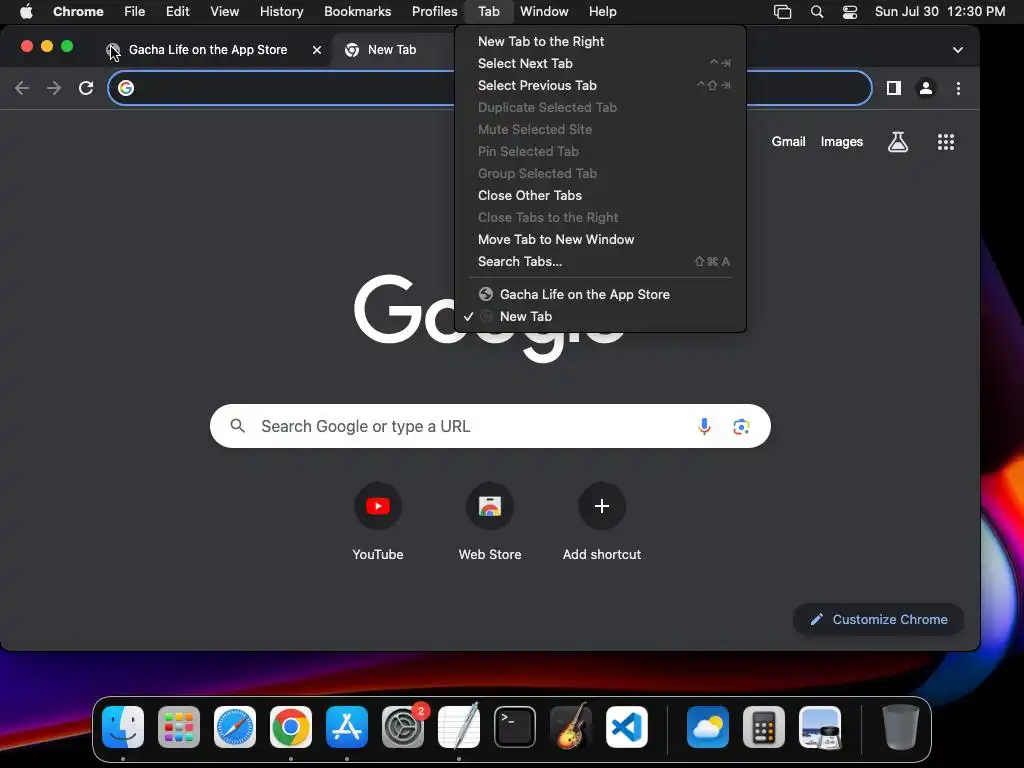Choose New Tab to the Right
The height and width of the screenshot is (768, 1024).
pos(600,41)
